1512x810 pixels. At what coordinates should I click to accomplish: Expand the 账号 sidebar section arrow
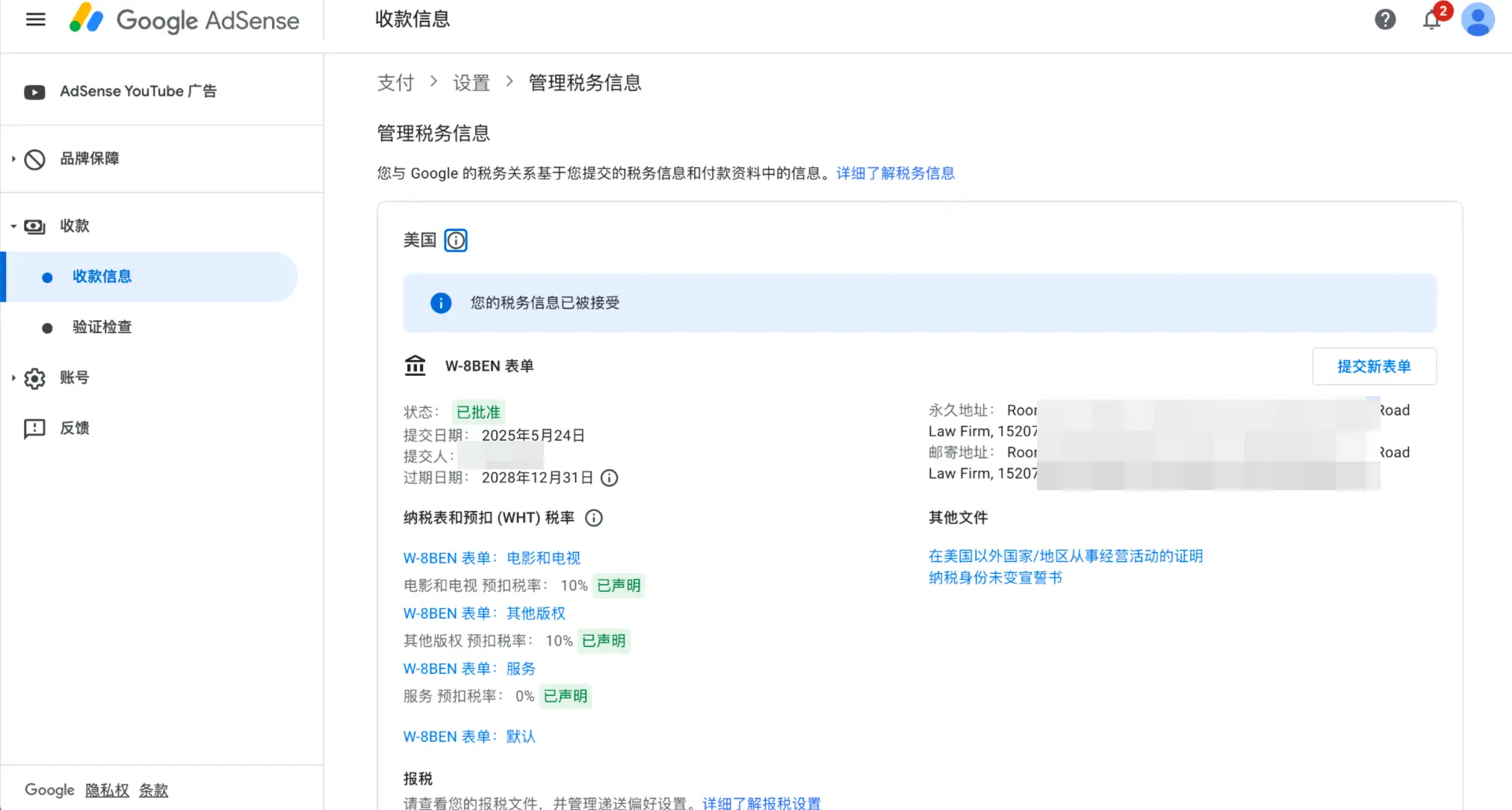tap(13, 378)
